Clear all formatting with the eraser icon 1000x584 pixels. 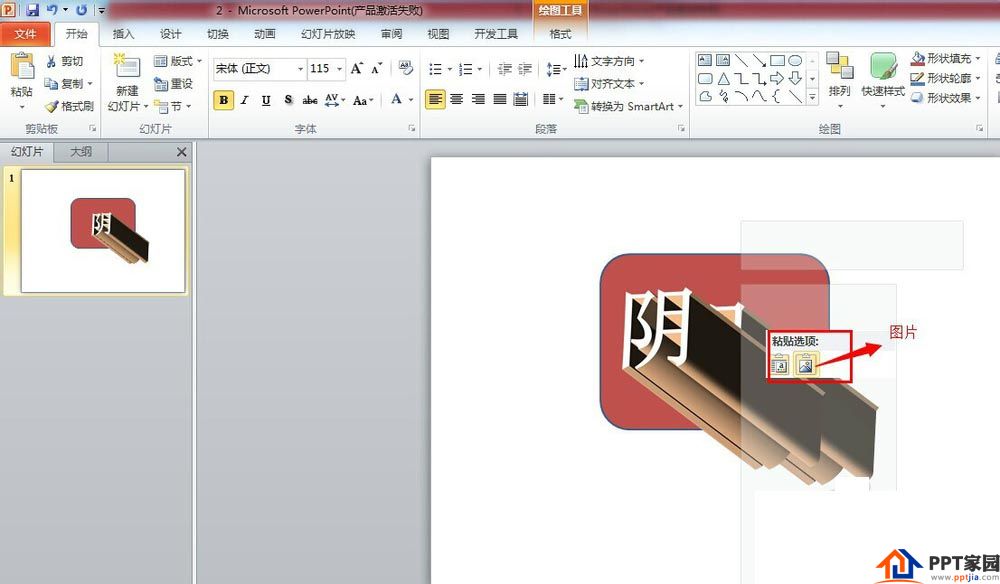click(405, 68)
